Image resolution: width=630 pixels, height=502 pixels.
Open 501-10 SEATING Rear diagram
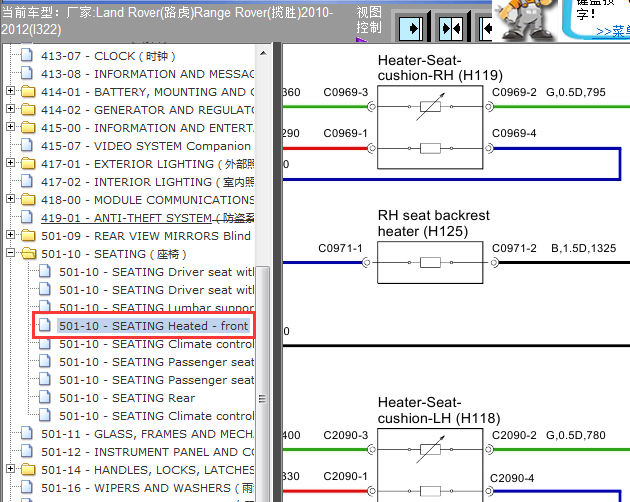(127, 398)
